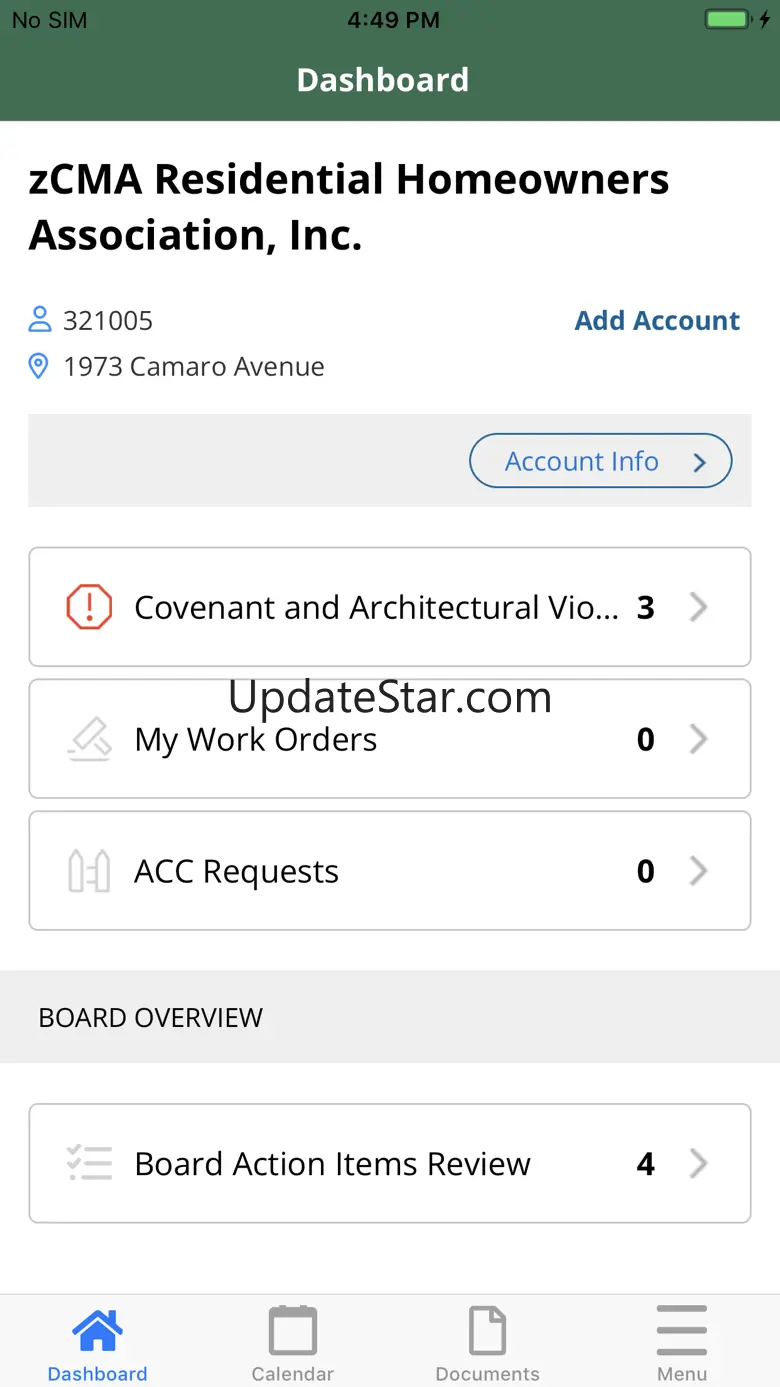The width and height of the screenshot is (780, 1387).
Task: Tap the Dashboard home icon
Action: tap(97, 1331)
